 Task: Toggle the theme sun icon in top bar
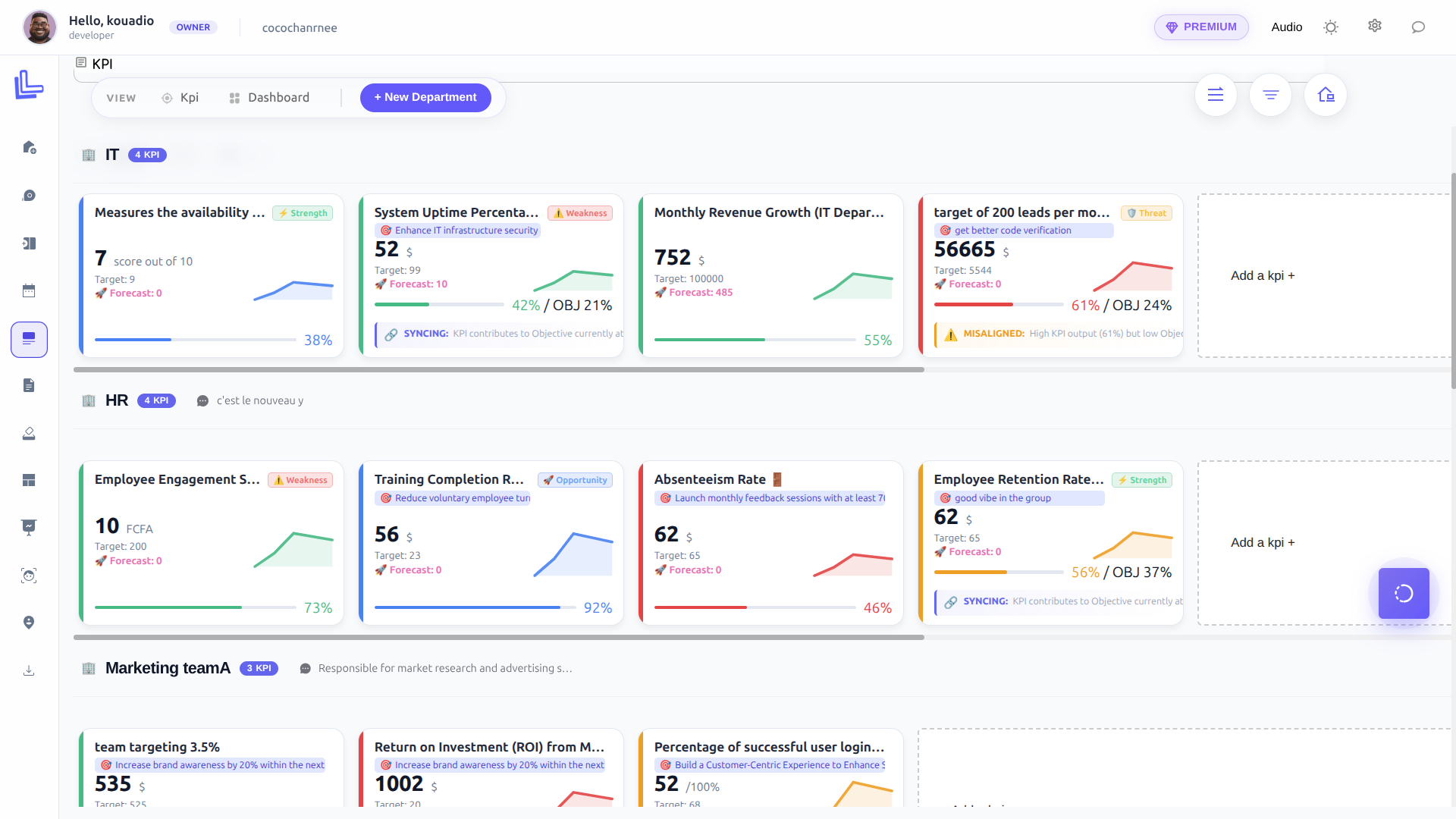(x=1330, y=27)
